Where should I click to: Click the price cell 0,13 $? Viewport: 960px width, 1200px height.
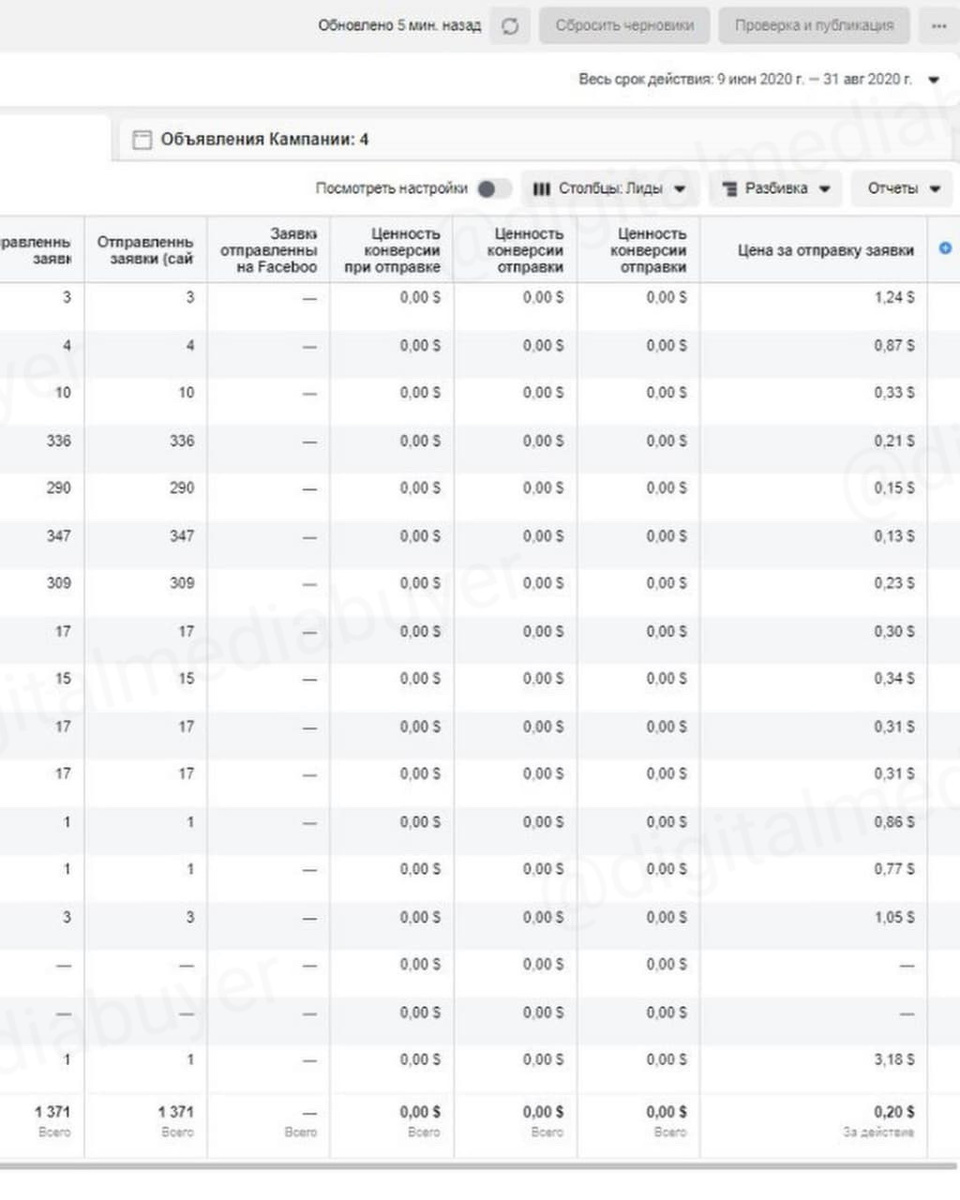pyautogui.click(x=894, y=536)
